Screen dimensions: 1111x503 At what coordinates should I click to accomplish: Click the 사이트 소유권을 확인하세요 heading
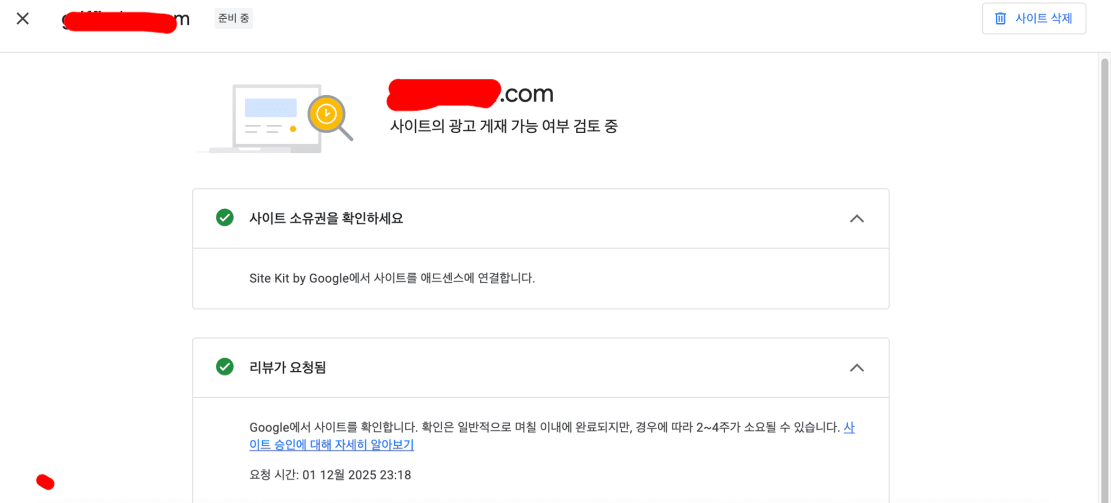[326, 218]
